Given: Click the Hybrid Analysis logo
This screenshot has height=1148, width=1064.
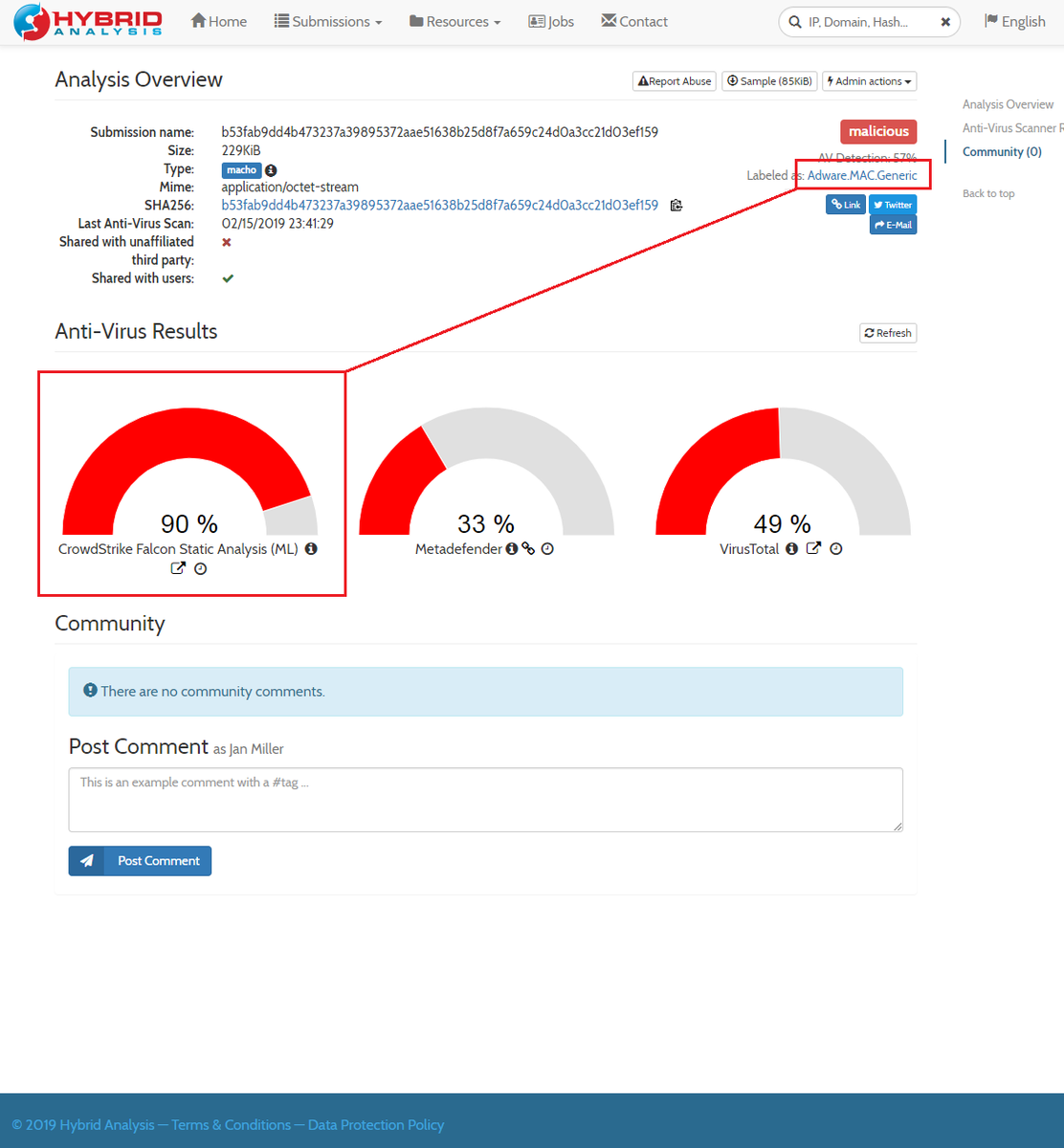Looking at the screenshot, I should (x=88, y=22).
